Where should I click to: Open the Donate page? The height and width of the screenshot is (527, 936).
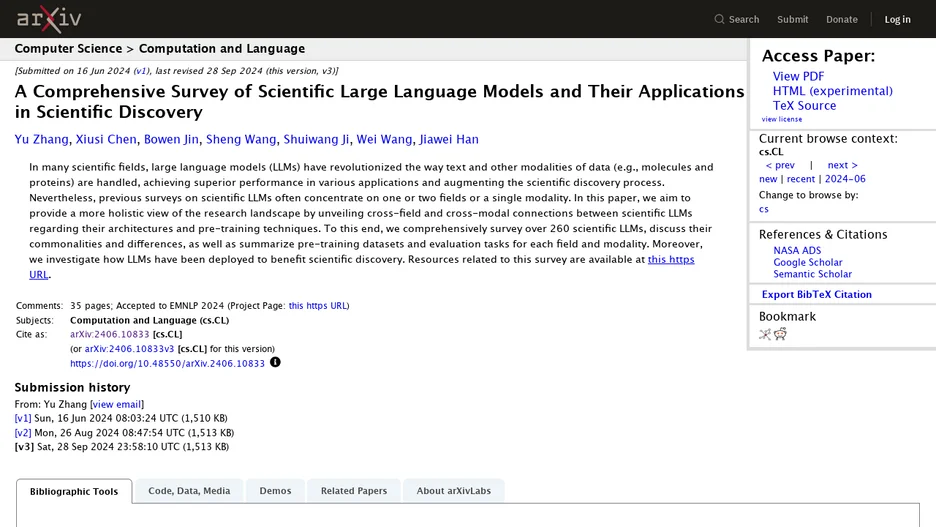[x=842, y=19]
